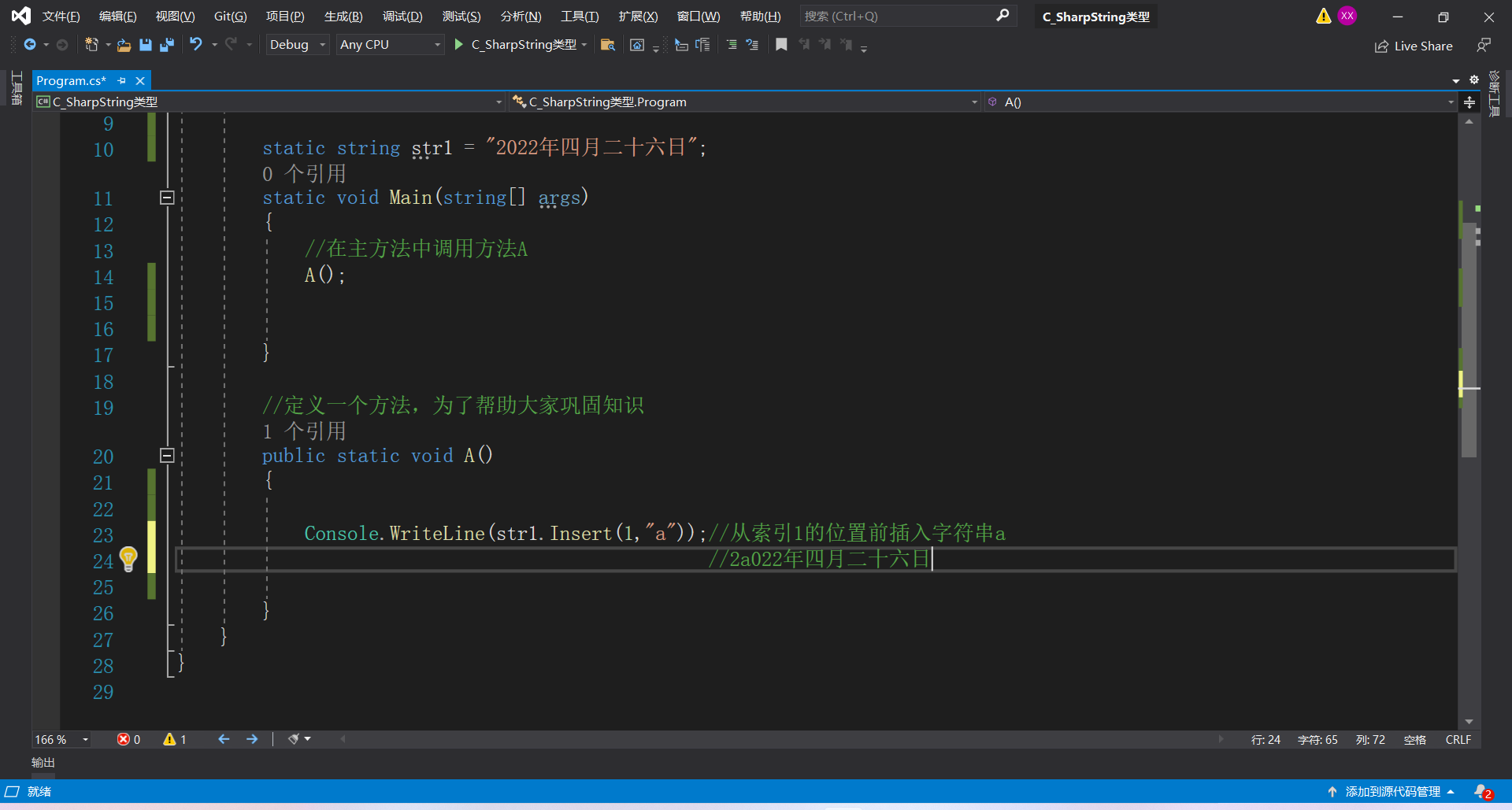Click the editor settings gear icon
This screenshot has width=1512, height=810.
click(1474, 80)
